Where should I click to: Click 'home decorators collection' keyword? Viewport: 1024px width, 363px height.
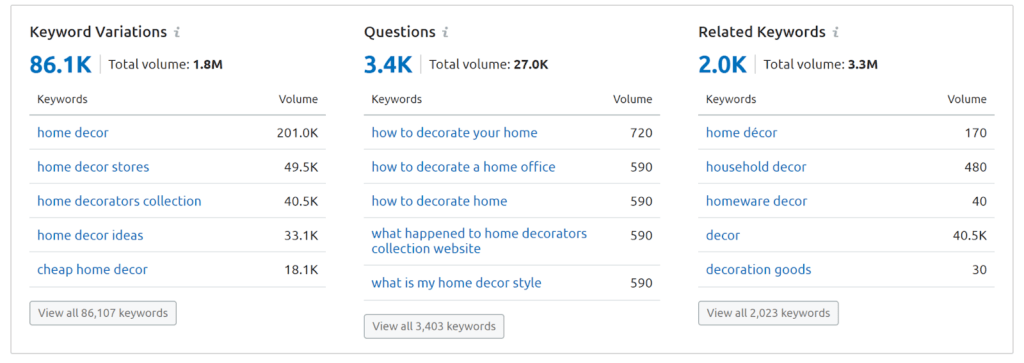click(x=120, y=201)
